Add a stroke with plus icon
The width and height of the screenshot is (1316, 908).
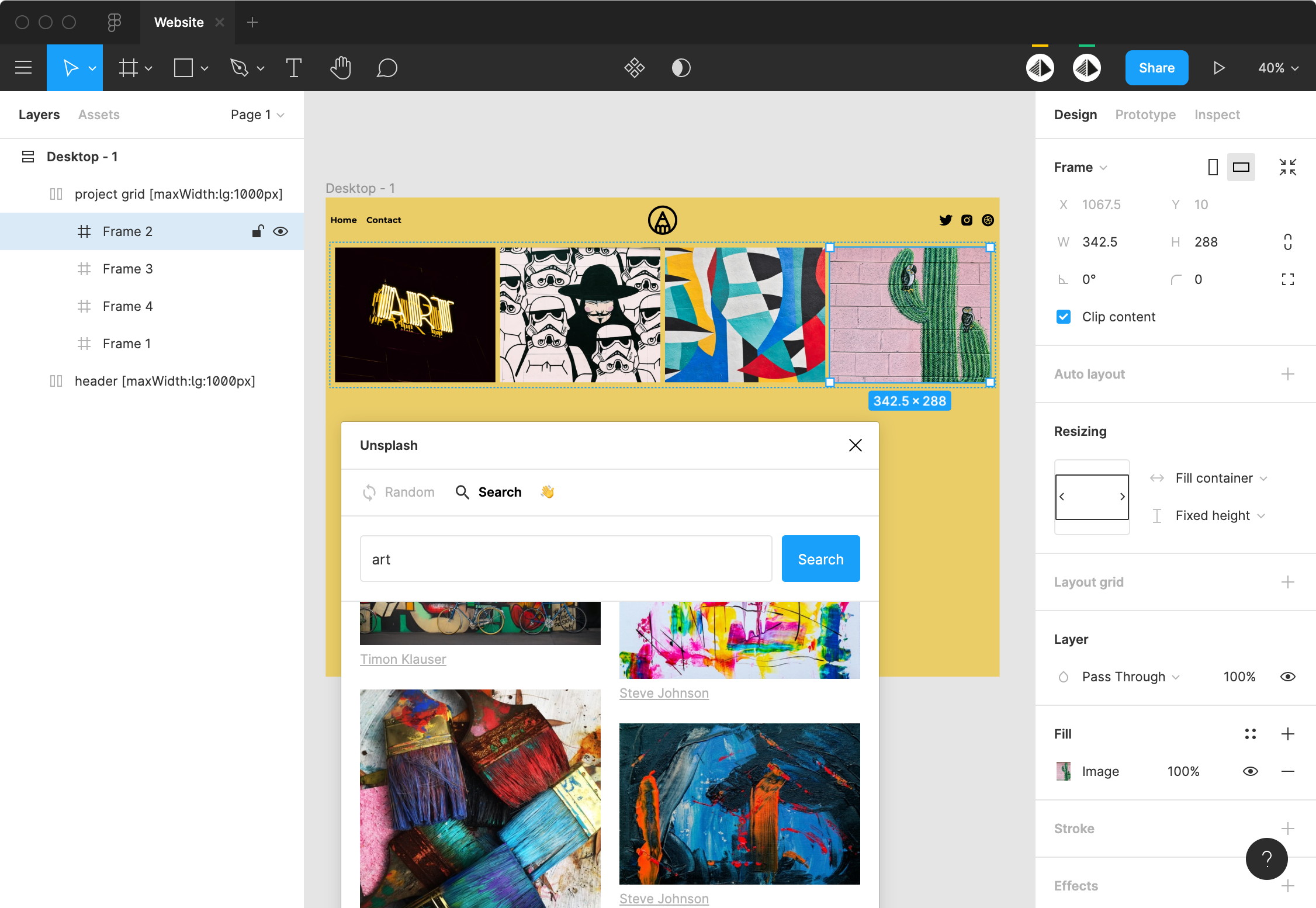click(1288, 829)
